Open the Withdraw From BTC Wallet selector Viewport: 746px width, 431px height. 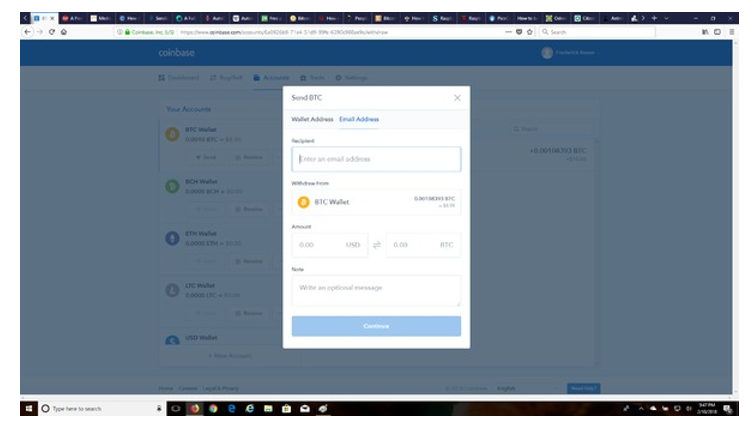[376, 202]
